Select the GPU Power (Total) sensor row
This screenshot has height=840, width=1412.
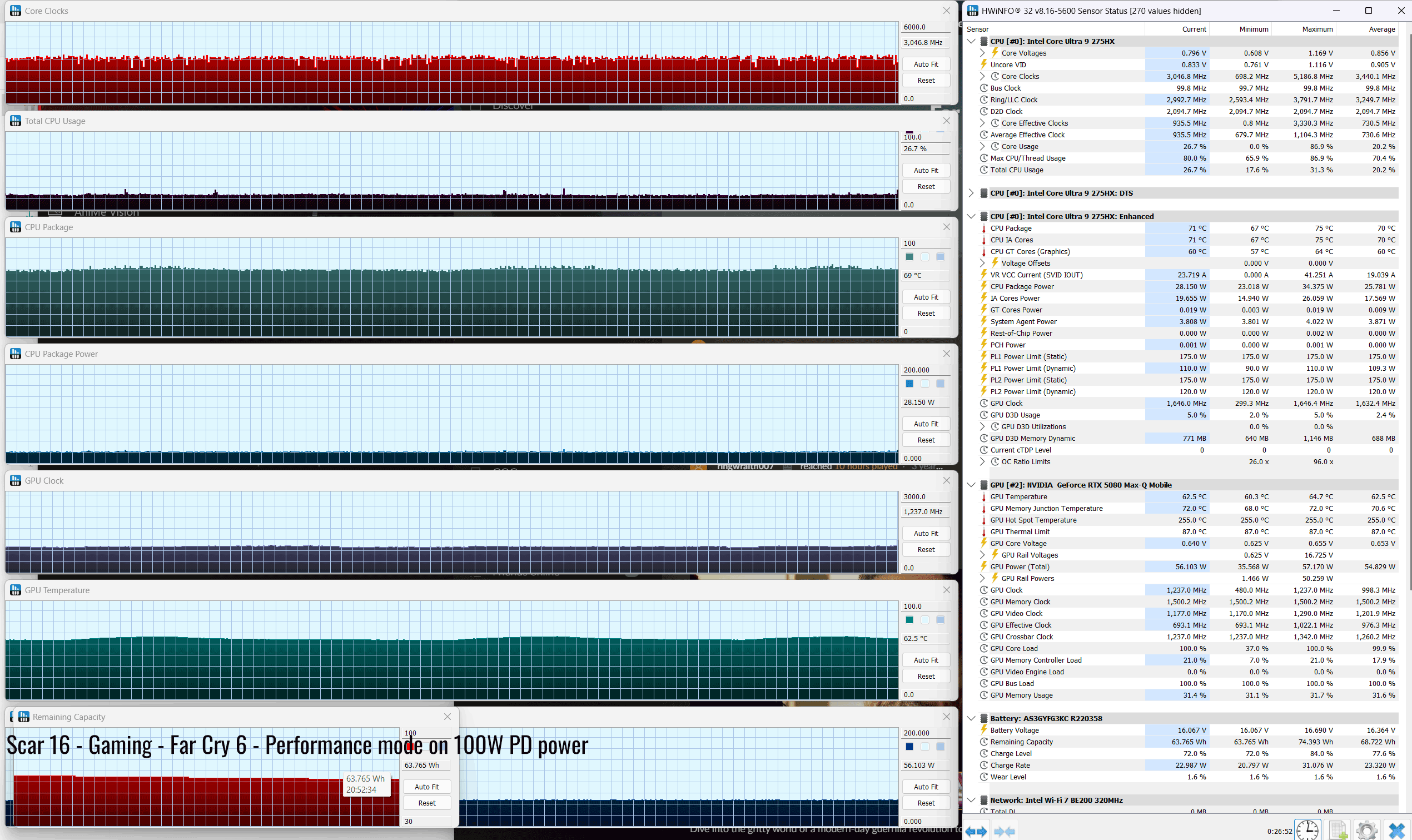pos(1189,567)
